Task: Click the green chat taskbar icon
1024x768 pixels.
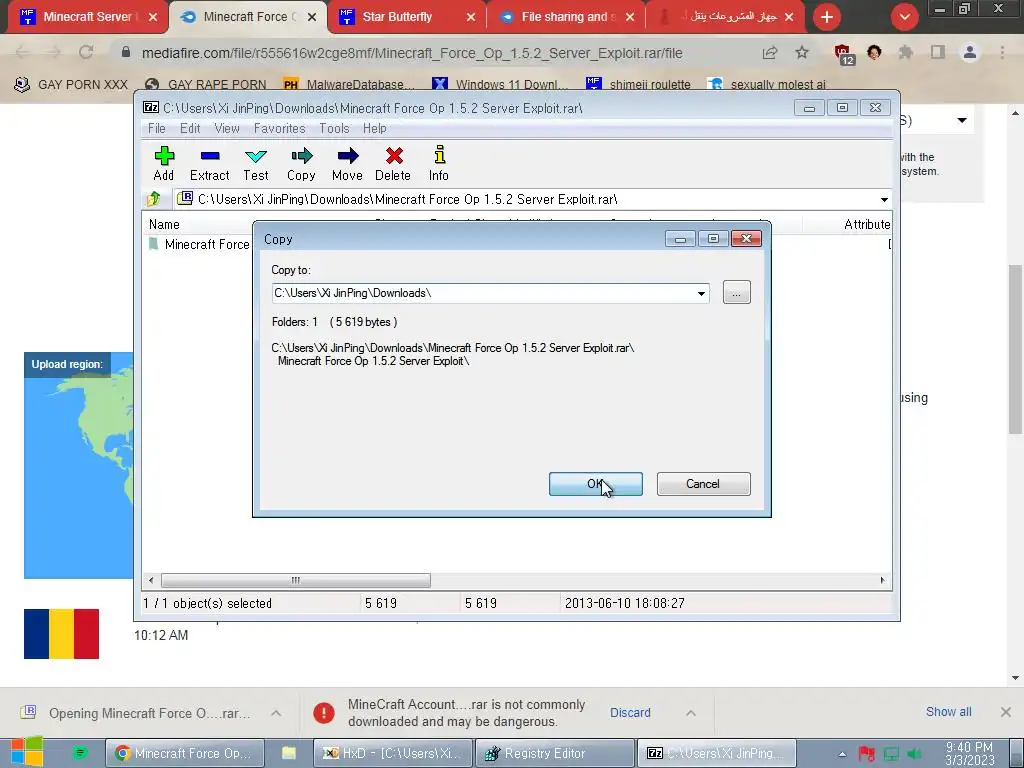Action: (x=80, y=753)
